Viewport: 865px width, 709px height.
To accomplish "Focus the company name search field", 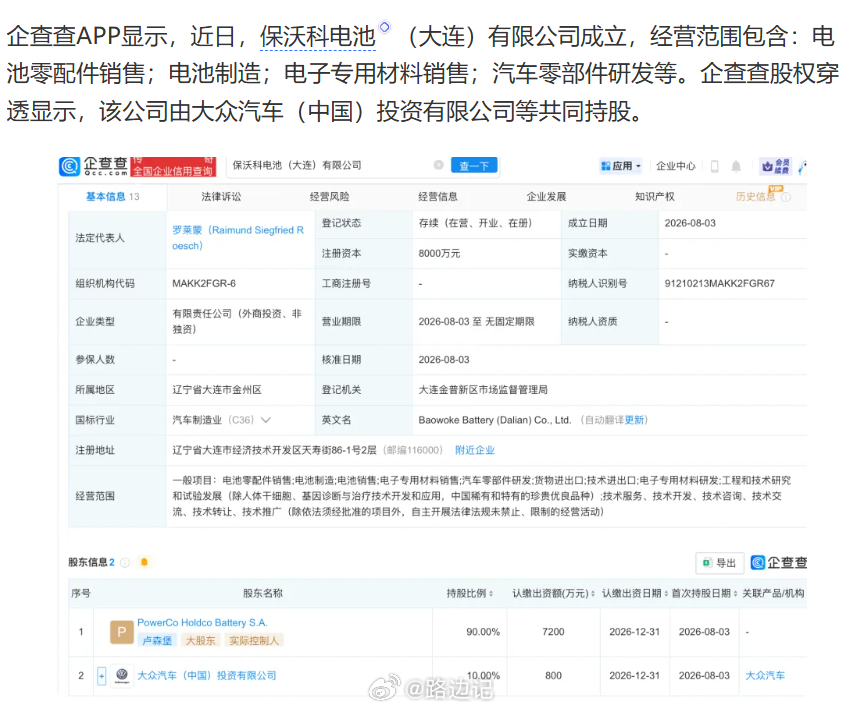I will click(x=331, y=165).
